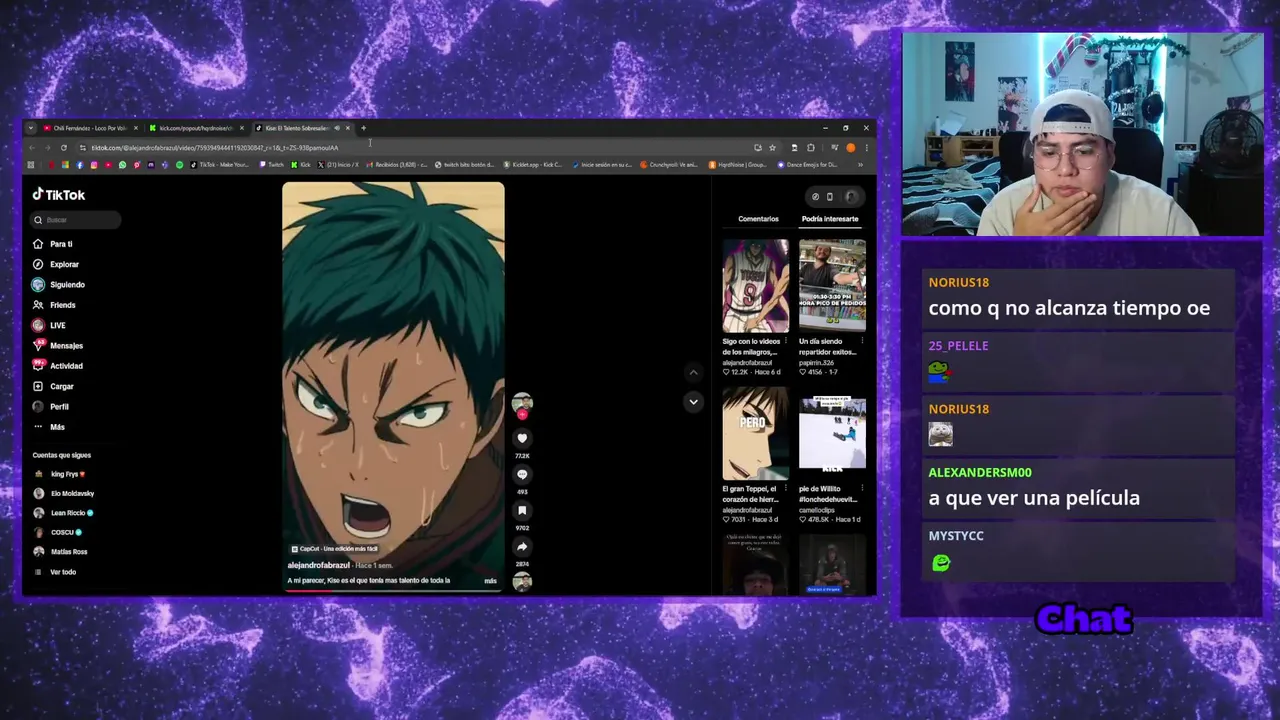The height and width of the screenshot is (720, 1280).
Task: Open Crunchyroll bookmark in bookmarks bar
Action: [670, 165]
